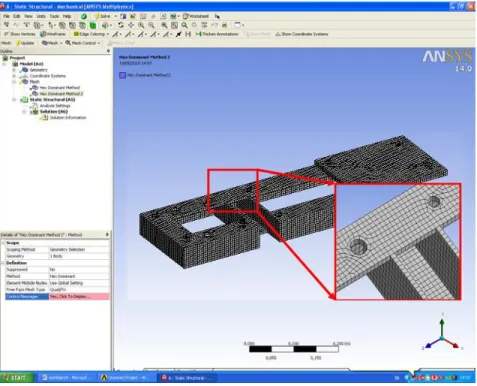This screenshot has width=477, height=386.
Task: Select Hex Dominant Method 2 tree item
Action: [61, 94]
